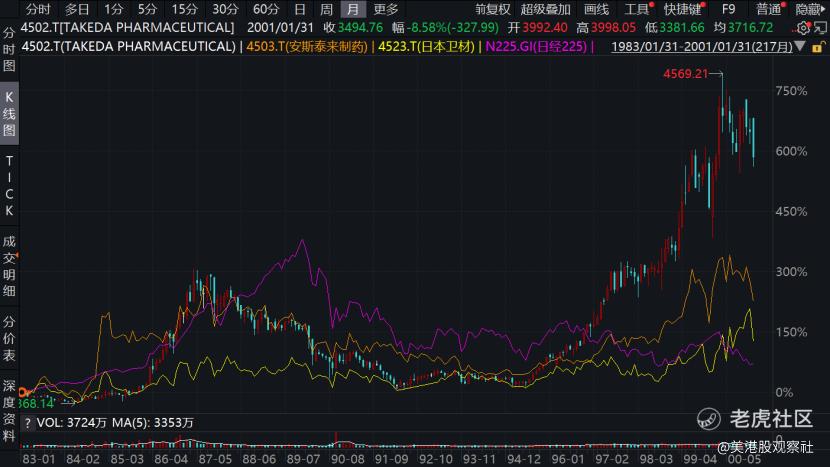This screenshot has height=467, width=830.
Task: Click the 4523.T 日本卫材 overlay label
Action: coord(426,47)
